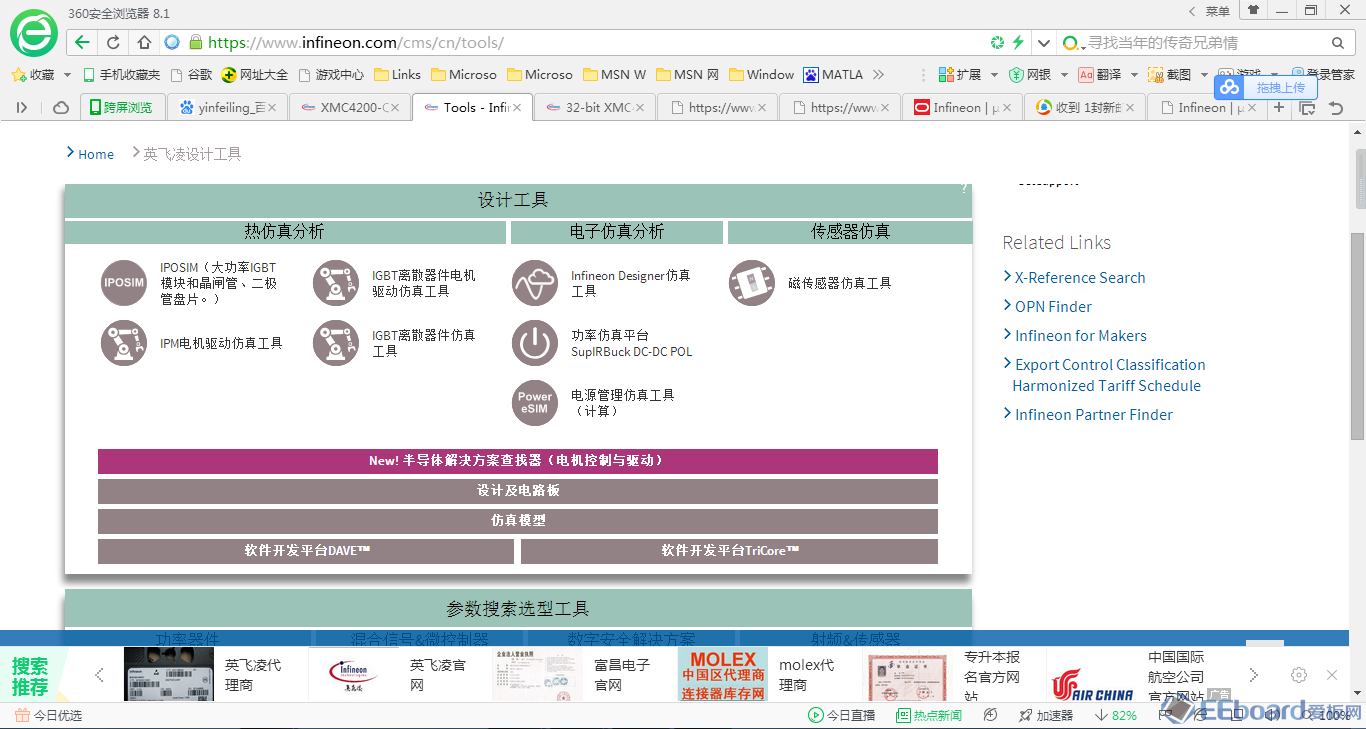The image size is (1366, 729).
Task: Click the cloud upload 拖拽上传 button
Action: pos(1265,87)
